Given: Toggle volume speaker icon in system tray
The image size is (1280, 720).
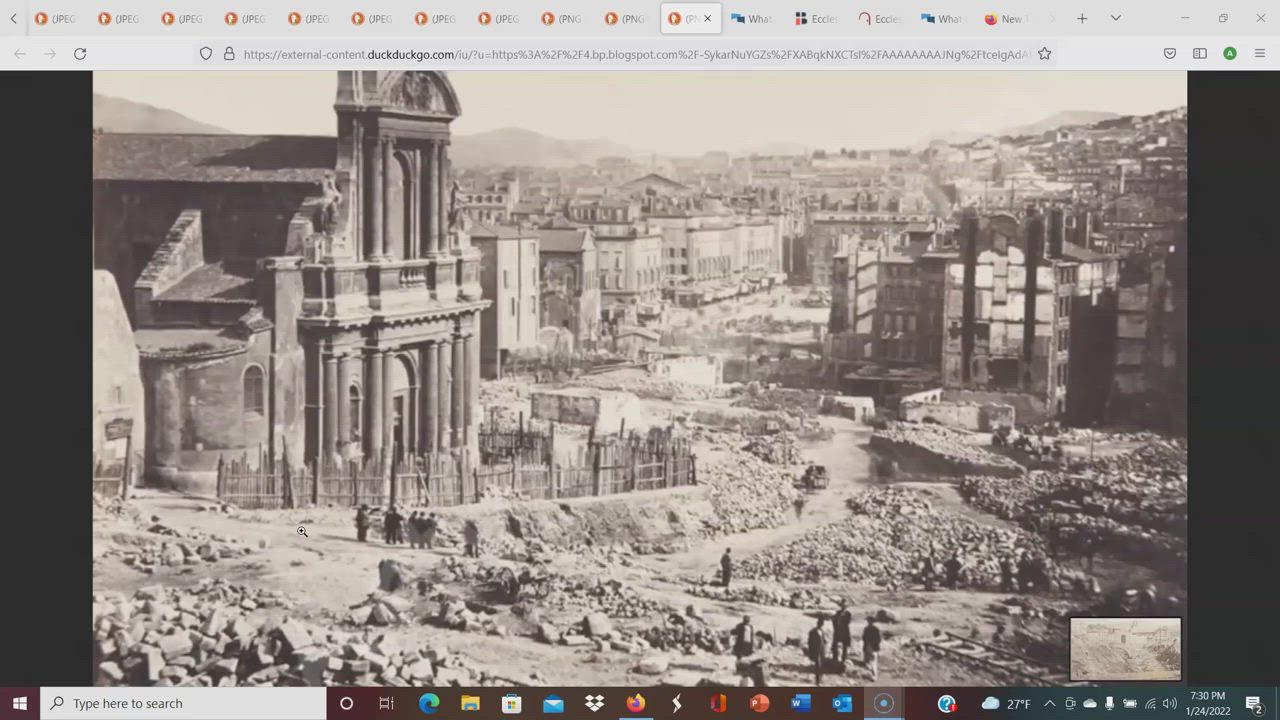Looking at the screenshot, I should click(x=1169, y=703).
